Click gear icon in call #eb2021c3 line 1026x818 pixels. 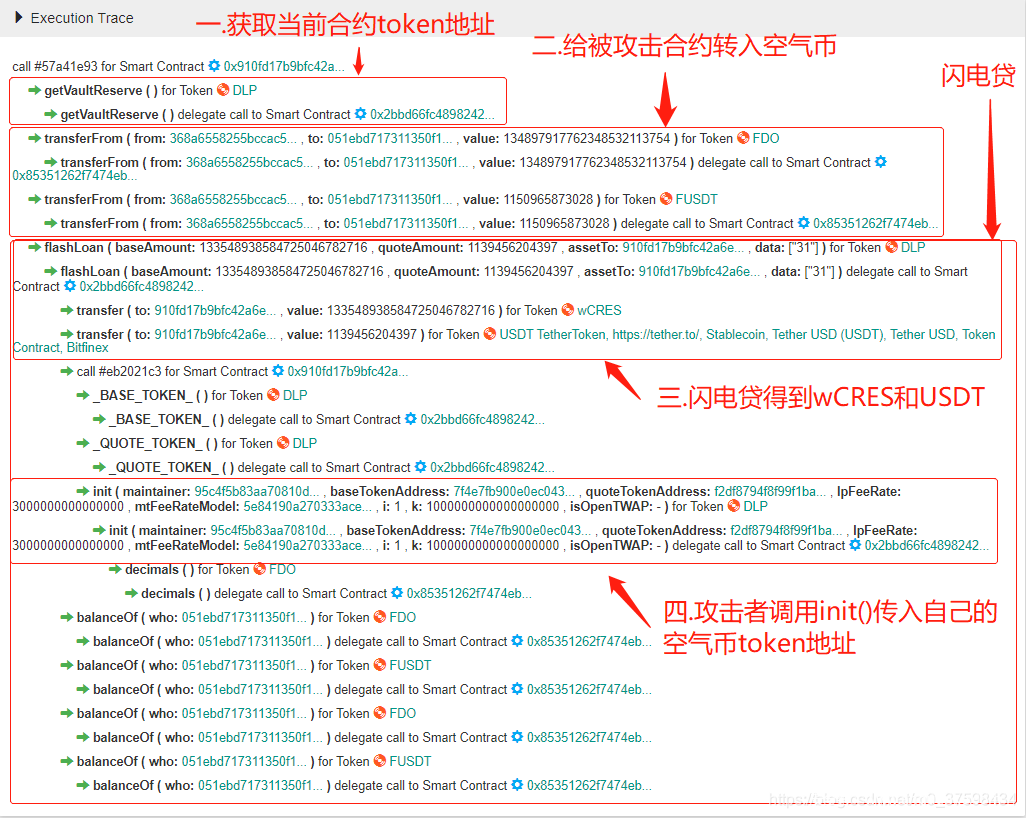pyautogui.click(x=278, y=371)
